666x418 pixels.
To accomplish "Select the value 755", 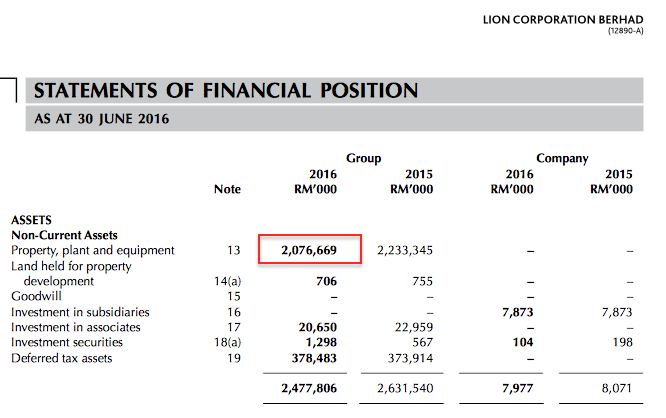I will (x=423, y=281).
